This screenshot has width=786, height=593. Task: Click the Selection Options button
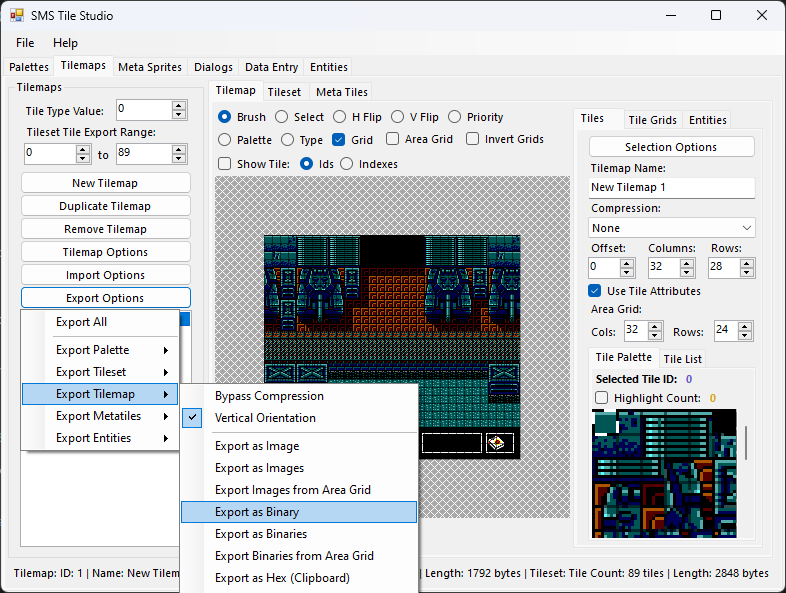tap(671, 147)
